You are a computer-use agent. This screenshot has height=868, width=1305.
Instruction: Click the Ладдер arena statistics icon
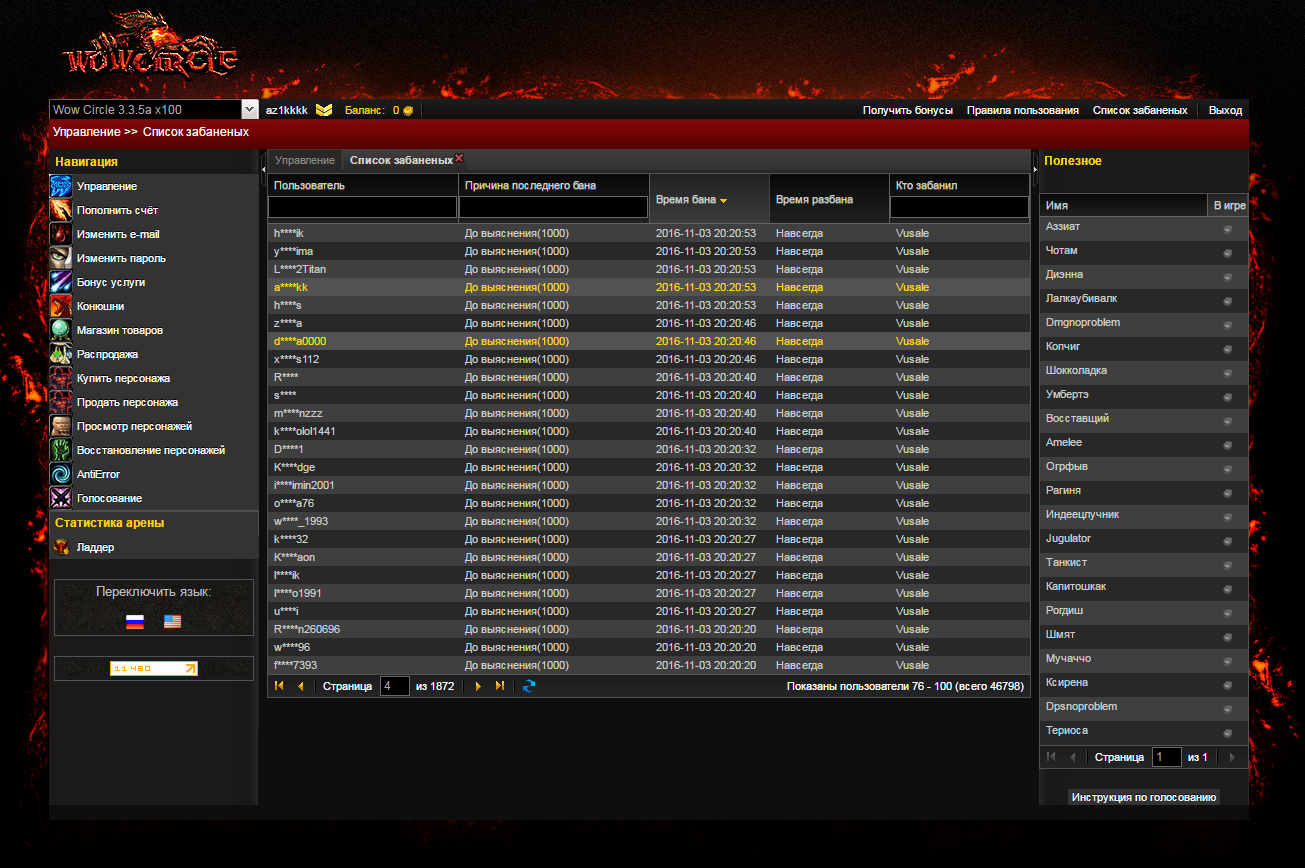click(x=61, y=548)
